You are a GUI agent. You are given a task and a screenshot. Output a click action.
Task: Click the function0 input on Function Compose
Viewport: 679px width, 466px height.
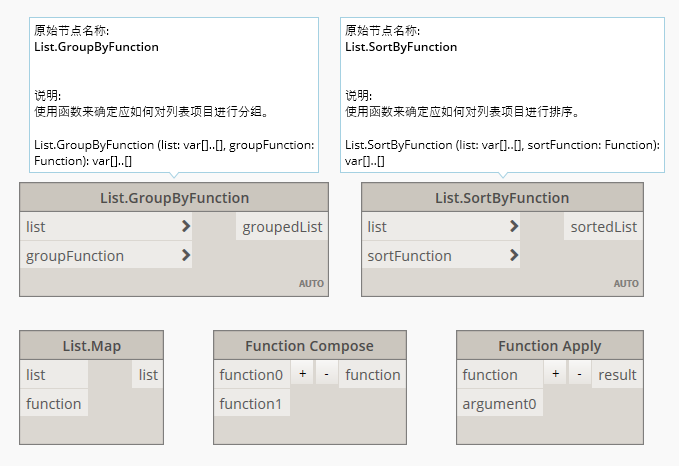251,375
